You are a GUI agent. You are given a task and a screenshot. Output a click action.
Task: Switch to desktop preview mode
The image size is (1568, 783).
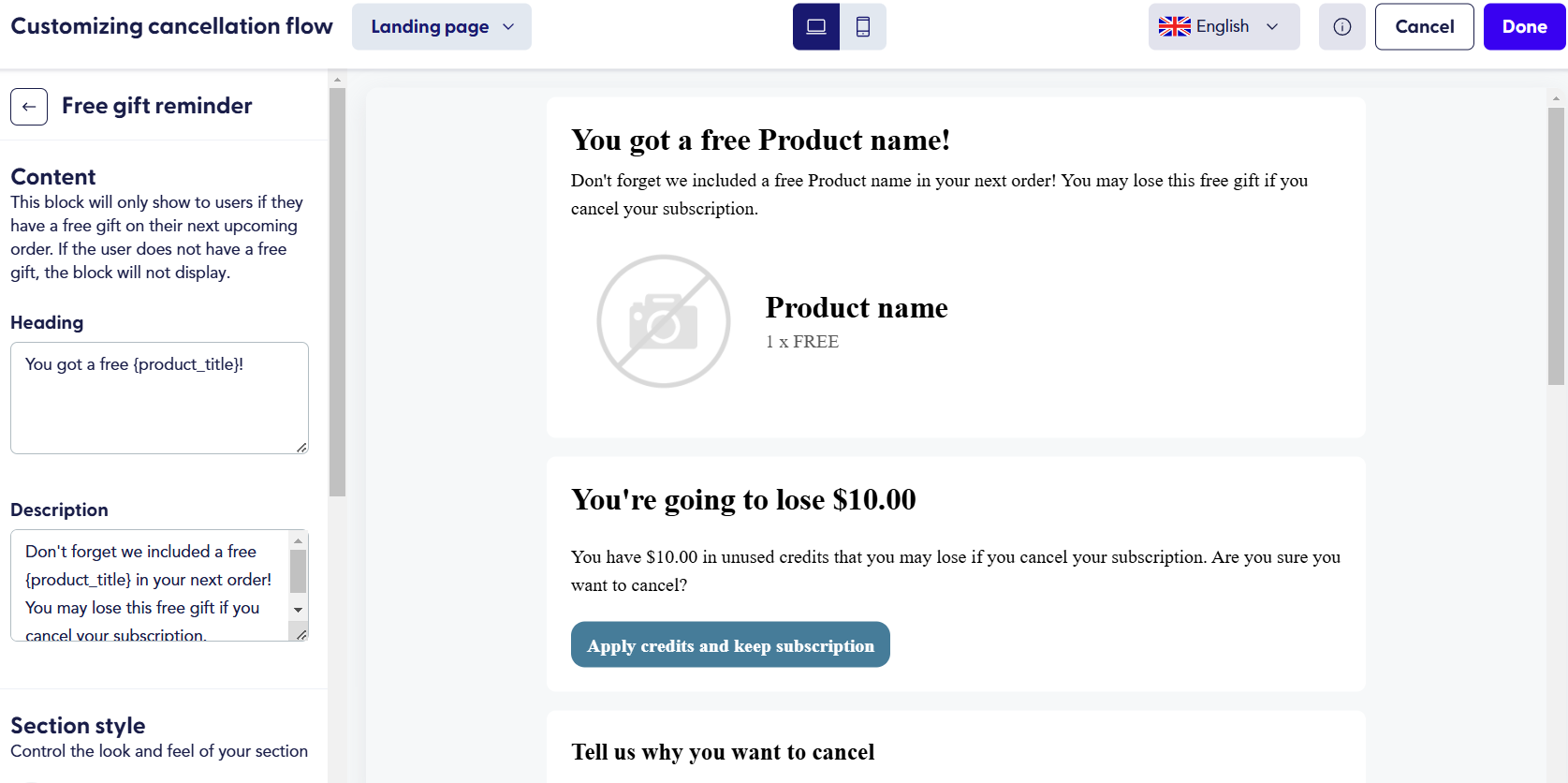[816, 27]
